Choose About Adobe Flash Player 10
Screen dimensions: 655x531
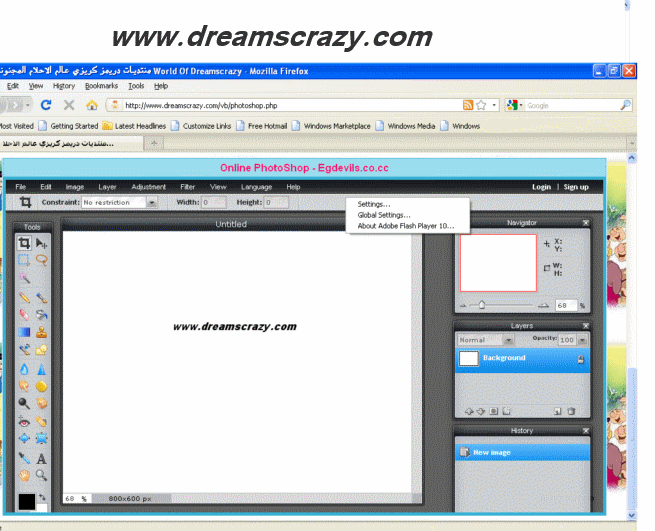coord(406,226)
